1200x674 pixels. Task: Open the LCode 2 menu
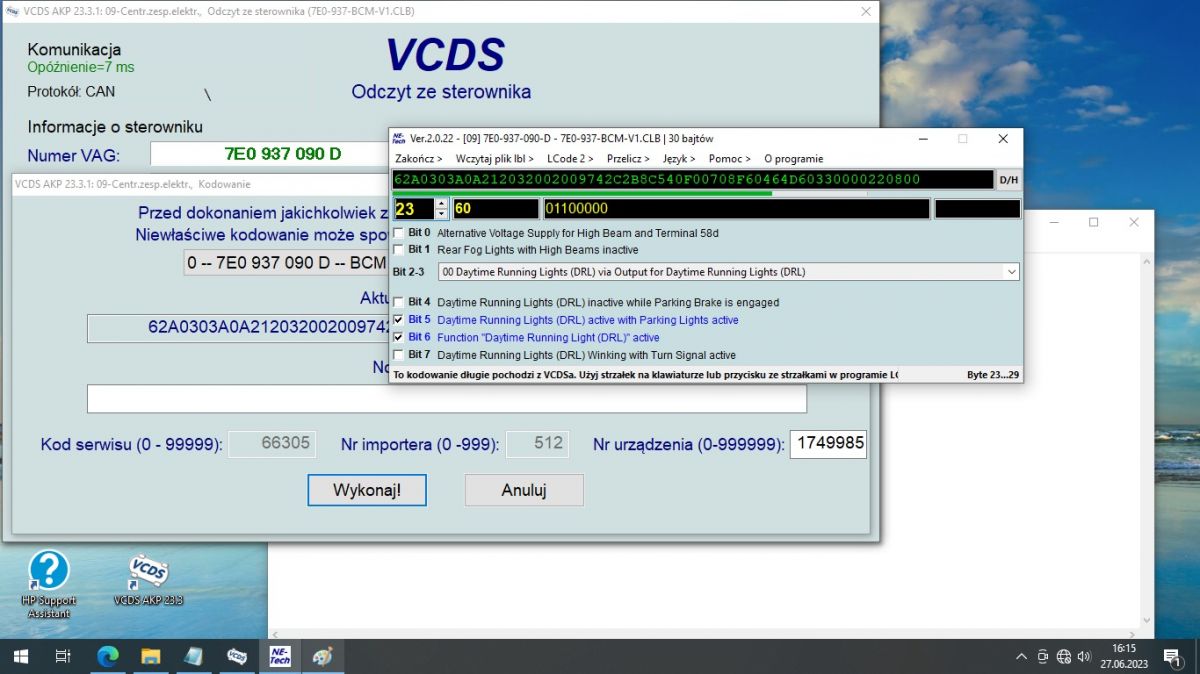tap(570, 159)
